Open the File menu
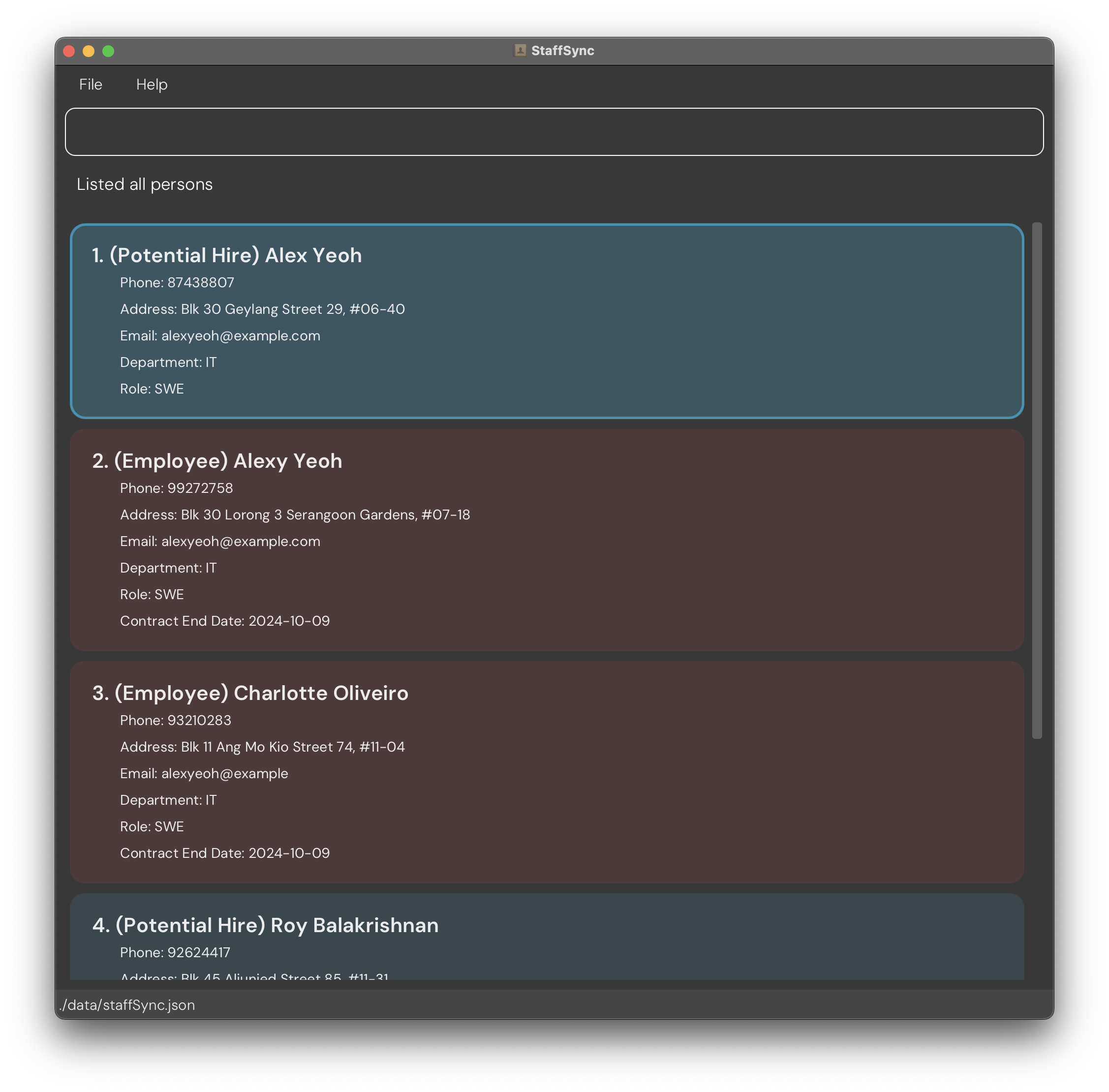This screenshot has height=1092, width=1109. pos(91,84)
